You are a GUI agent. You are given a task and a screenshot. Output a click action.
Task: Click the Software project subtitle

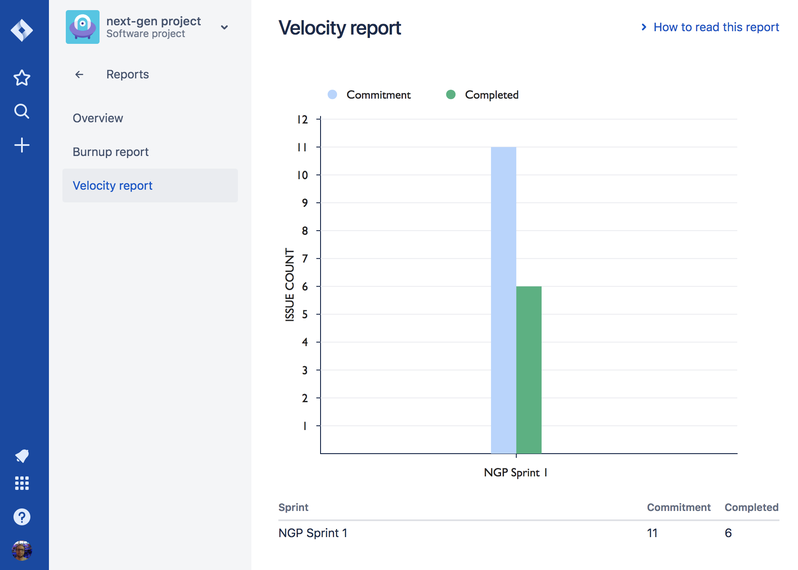146,34
